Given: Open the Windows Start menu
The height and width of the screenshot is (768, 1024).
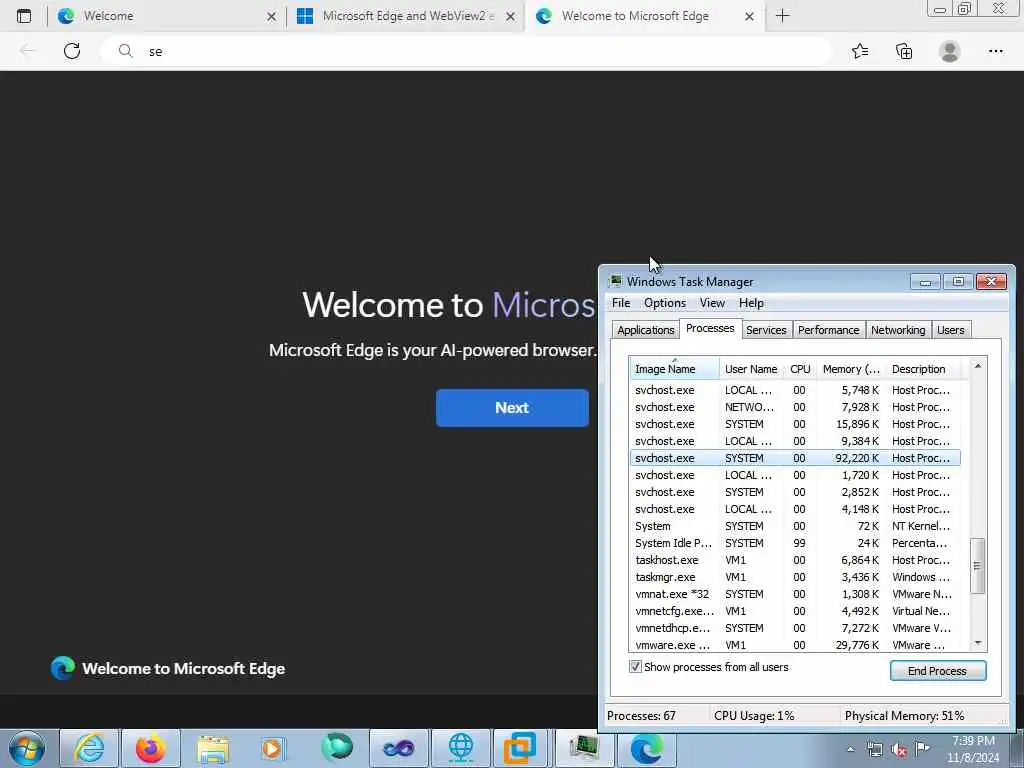Looking at the screenshot, I should click(27, 748).
